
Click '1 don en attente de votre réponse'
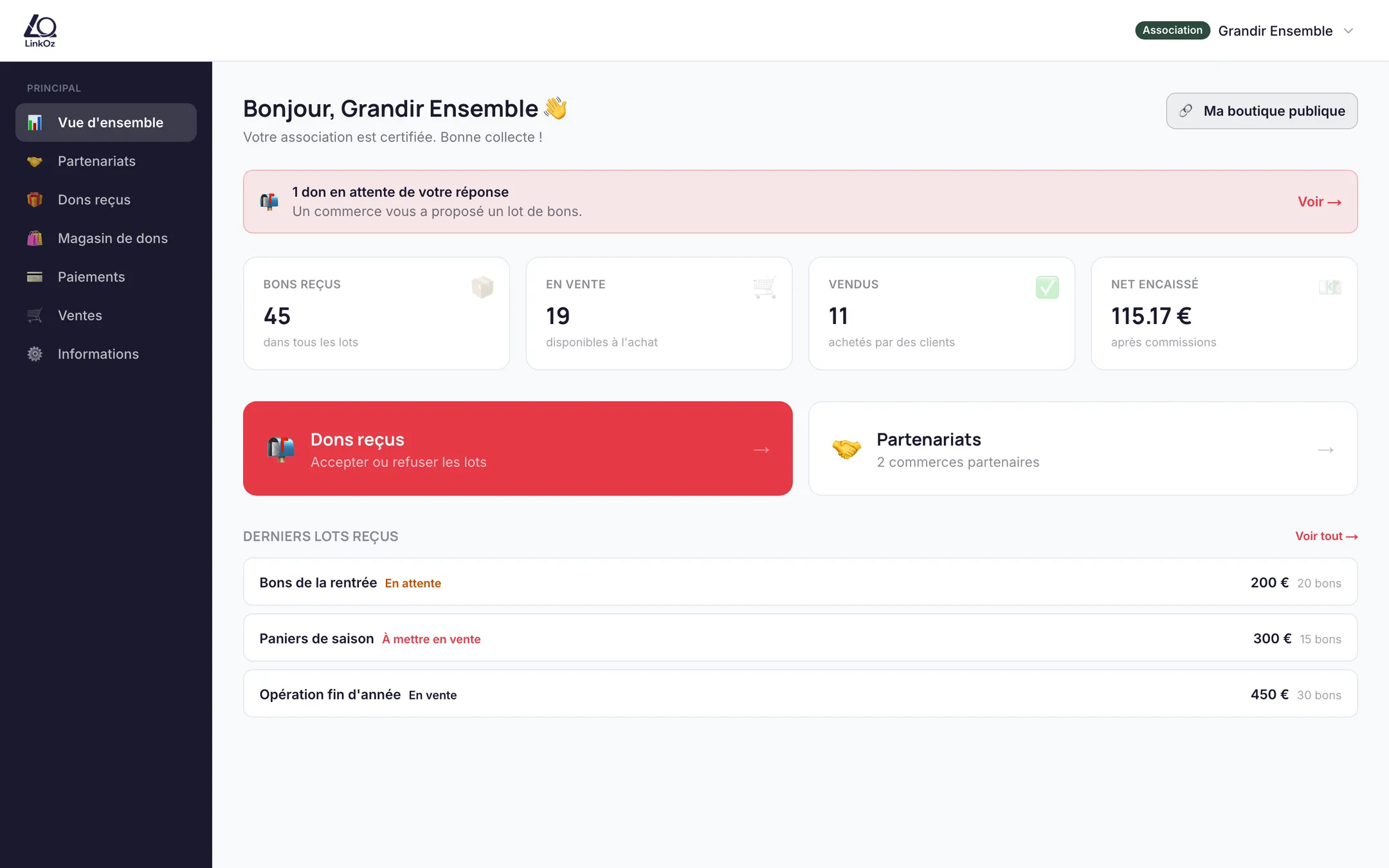(x=400, y=192)
